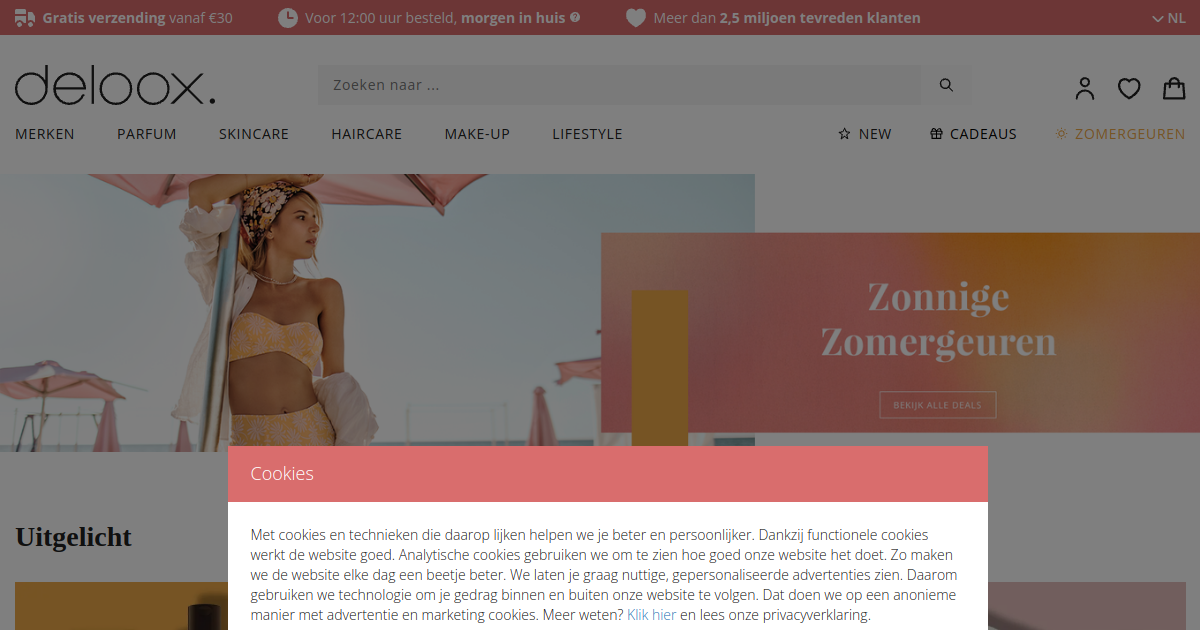This screenshot has width=1200, height=630.
Task: Open the MERKEN menu
Action: pos(45,134)
